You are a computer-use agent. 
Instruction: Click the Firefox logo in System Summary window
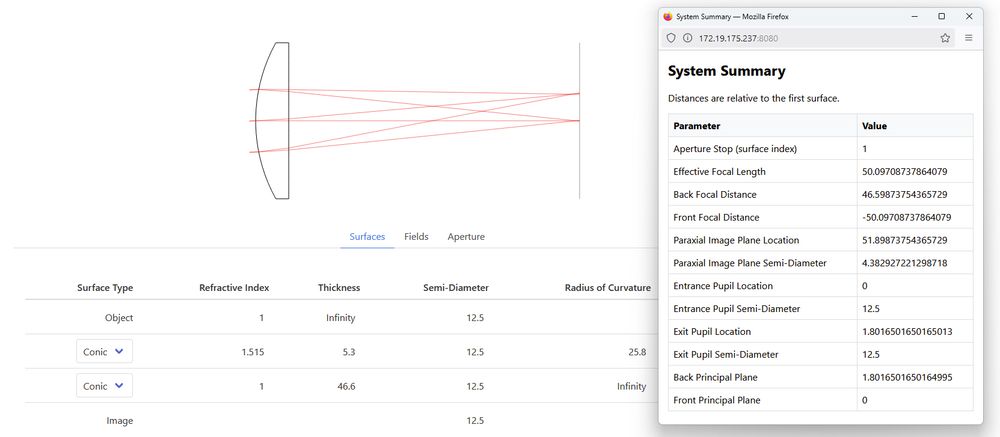668,17
